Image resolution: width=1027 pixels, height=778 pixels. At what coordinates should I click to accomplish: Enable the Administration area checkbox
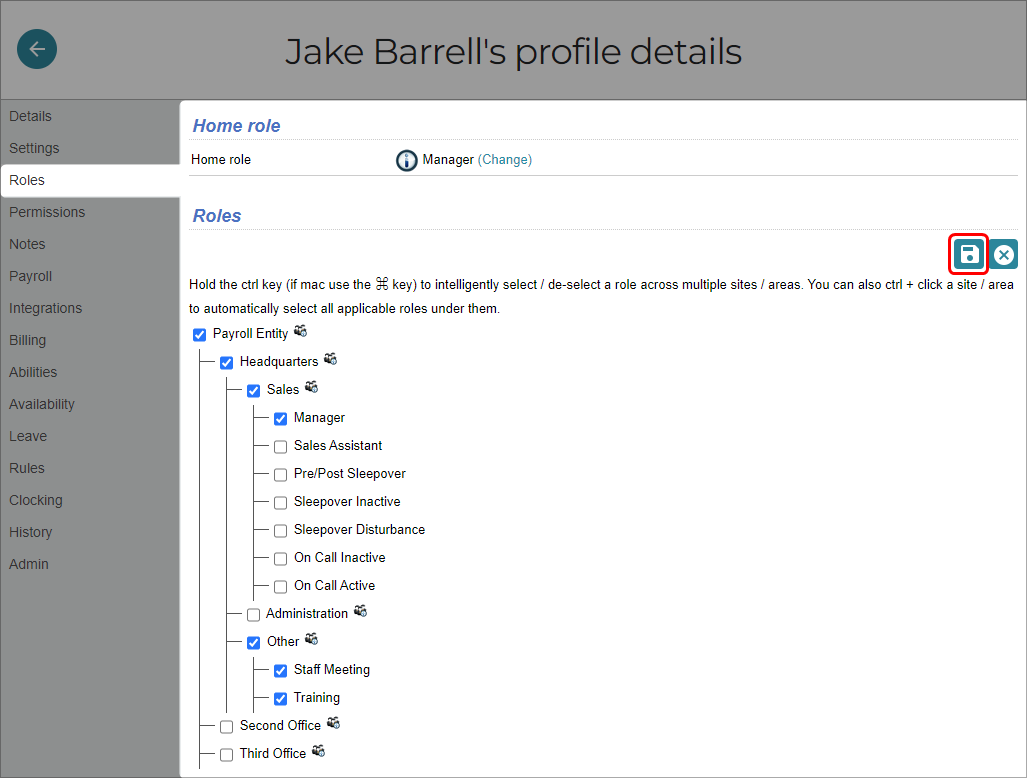click(253, 615)
